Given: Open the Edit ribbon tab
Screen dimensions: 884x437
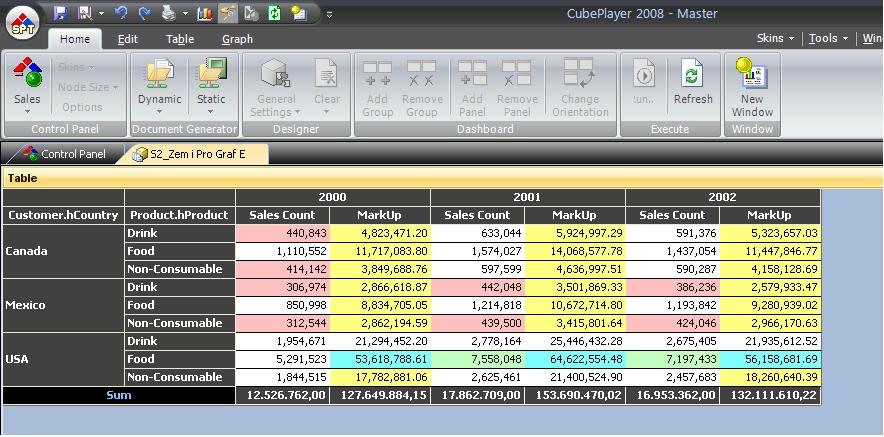Looking at the screenshot, I should (x=127, y=39).
